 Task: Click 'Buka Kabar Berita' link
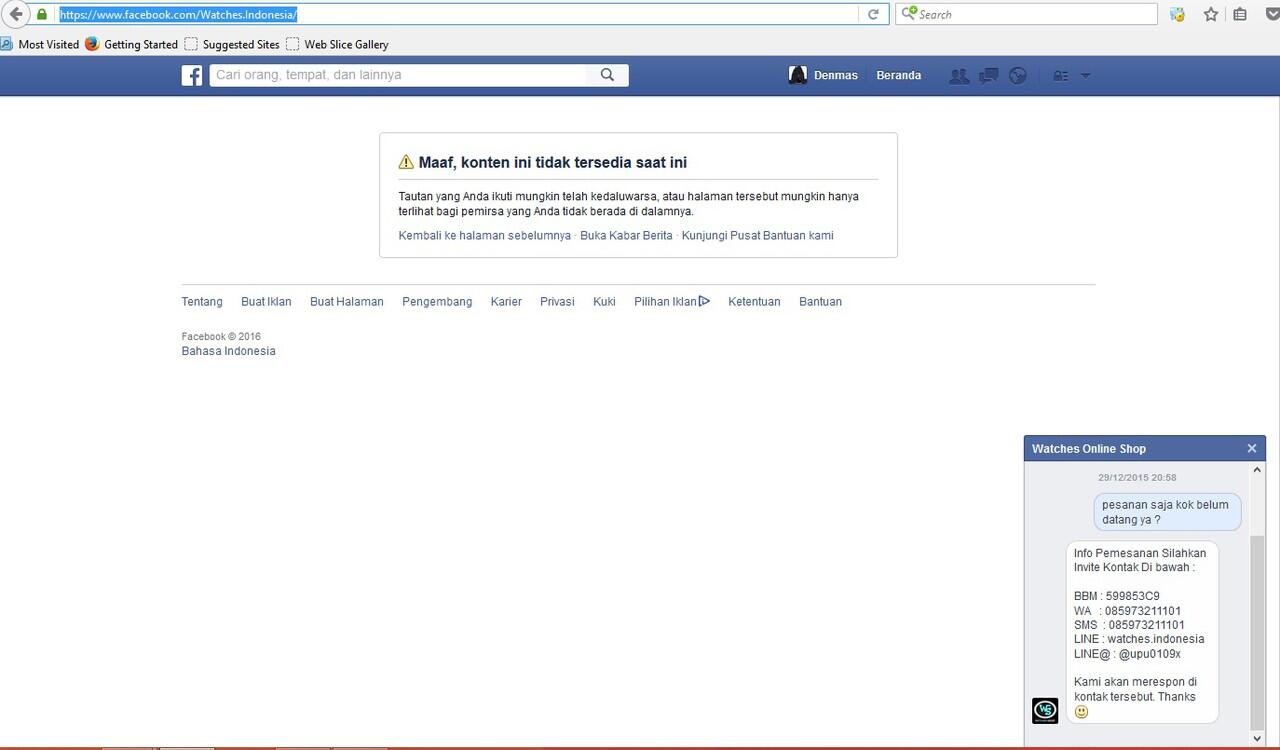[626, 235]
